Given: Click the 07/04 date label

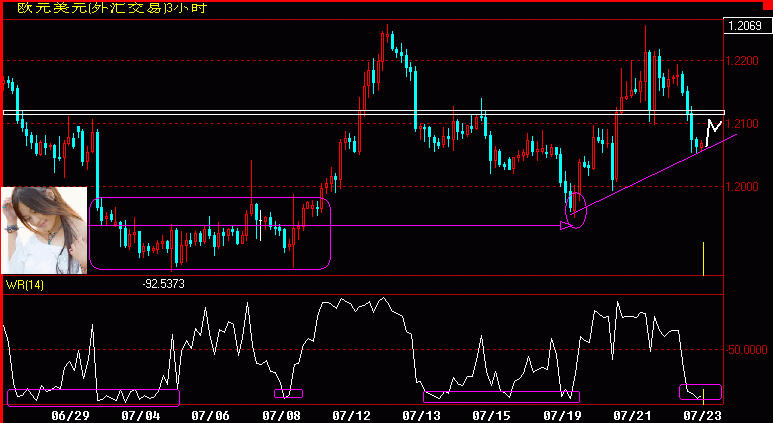Looking at the screenshot, I should pyautogui.click(x=141, y=416).
